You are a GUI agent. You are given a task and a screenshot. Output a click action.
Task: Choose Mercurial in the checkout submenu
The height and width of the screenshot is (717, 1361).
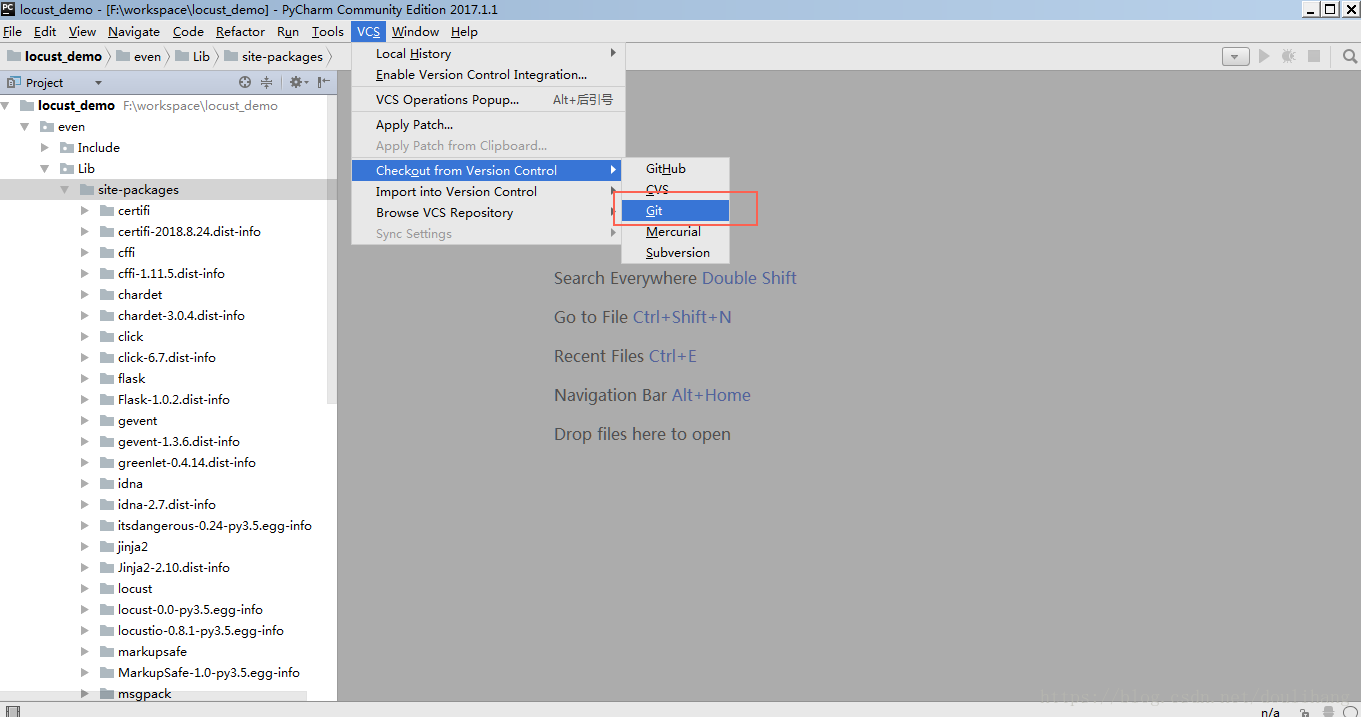tap(675, 232)
